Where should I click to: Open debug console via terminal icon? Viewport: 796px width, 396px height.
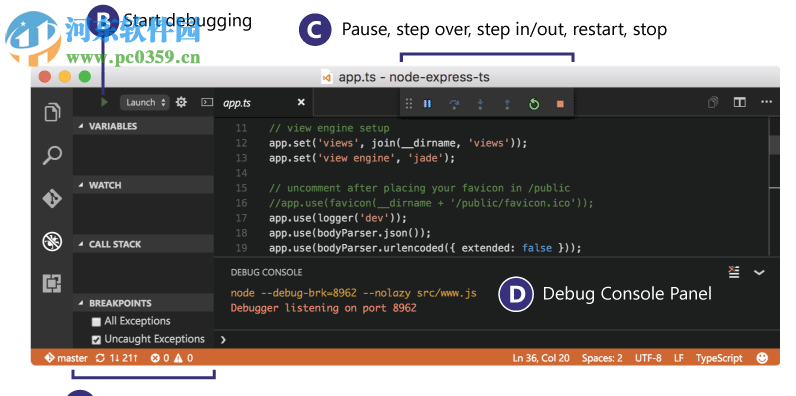point(207,103)
